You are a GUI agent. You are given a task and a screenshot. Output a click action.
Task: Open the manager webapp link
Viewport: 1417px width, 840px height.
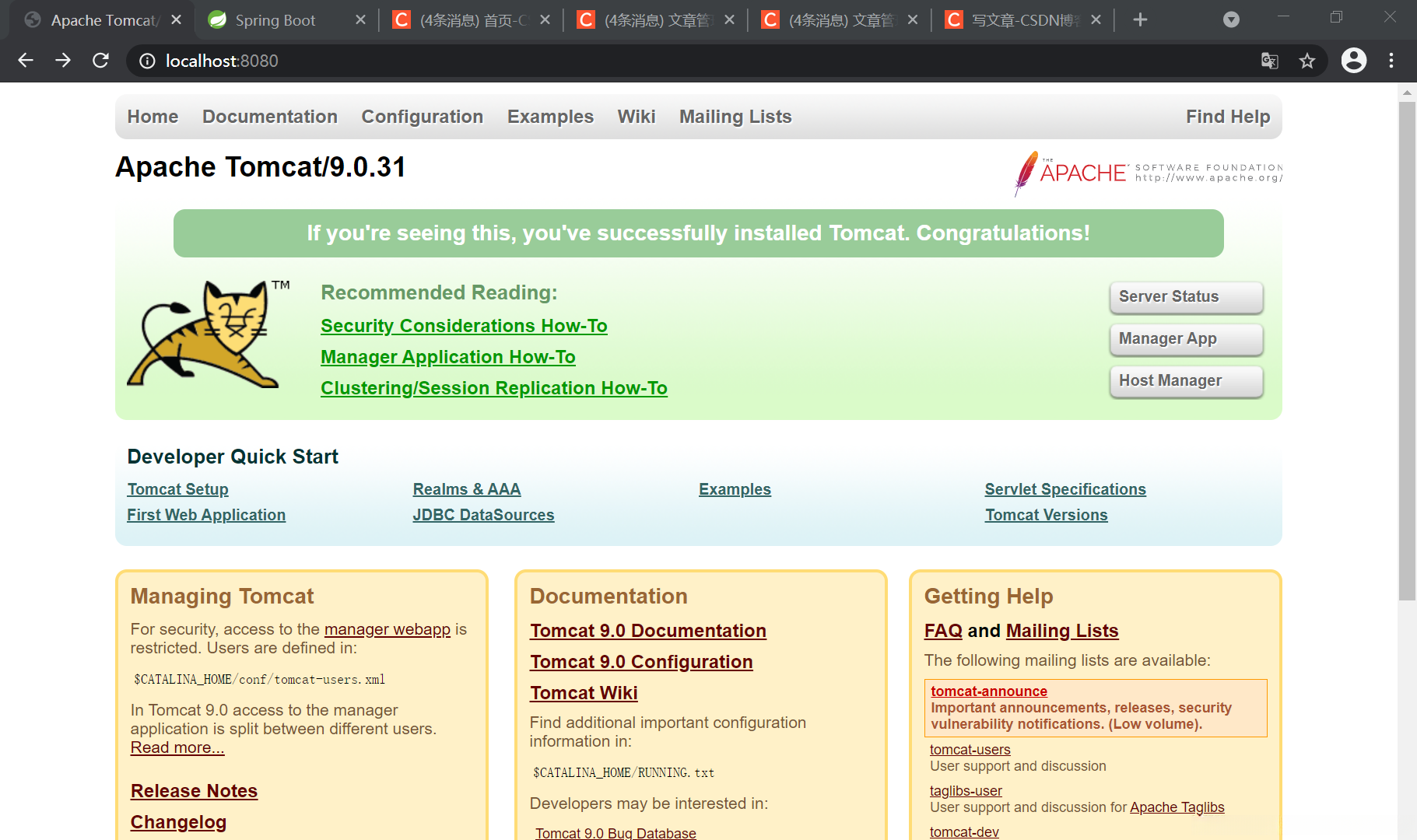(x=388, y=629)
